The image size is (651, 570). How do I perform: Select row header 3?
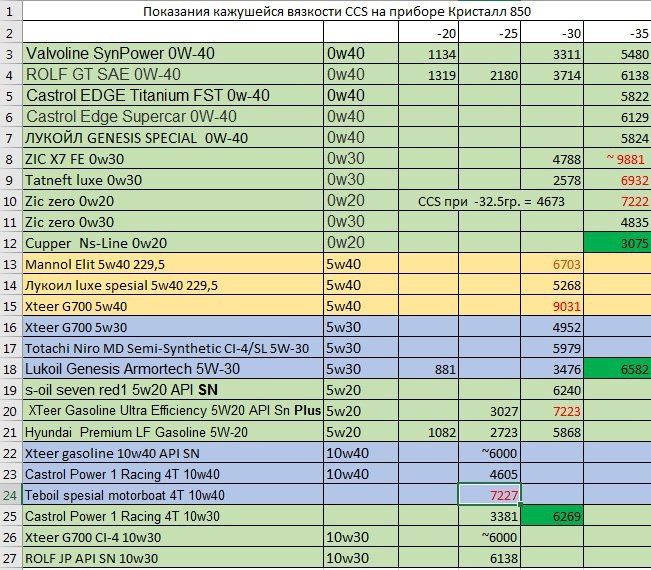[x=11, y=53]
